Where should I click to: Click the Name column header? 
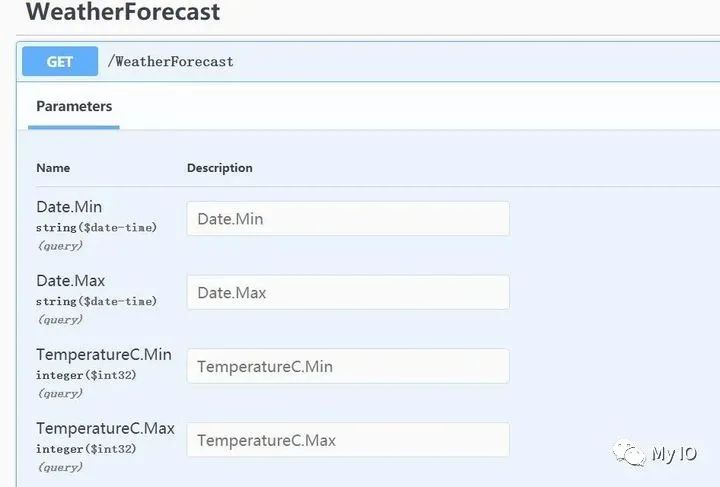(x=53, y=168)
